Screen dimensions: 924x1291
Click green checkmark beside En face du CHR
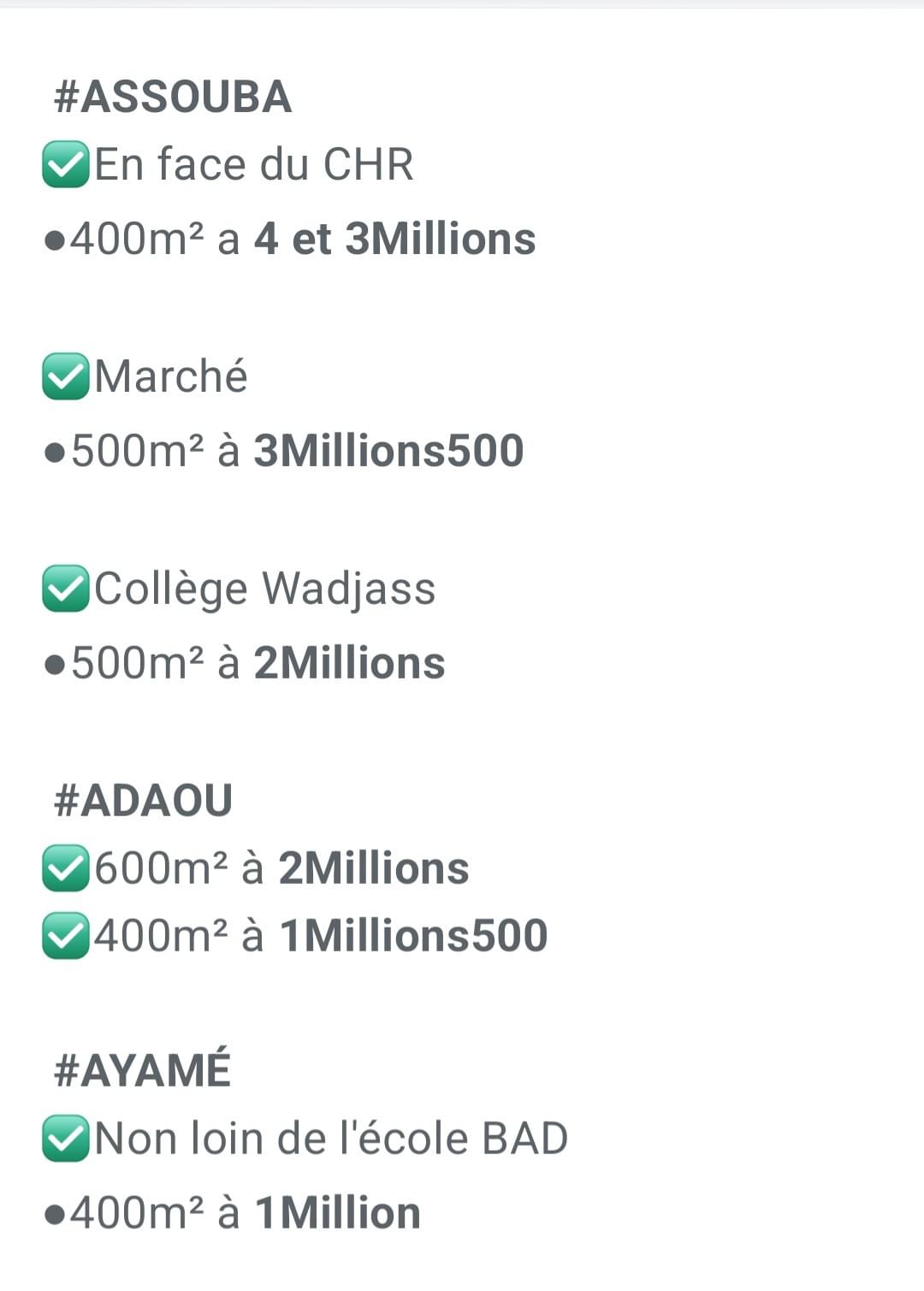pos(65,164)
